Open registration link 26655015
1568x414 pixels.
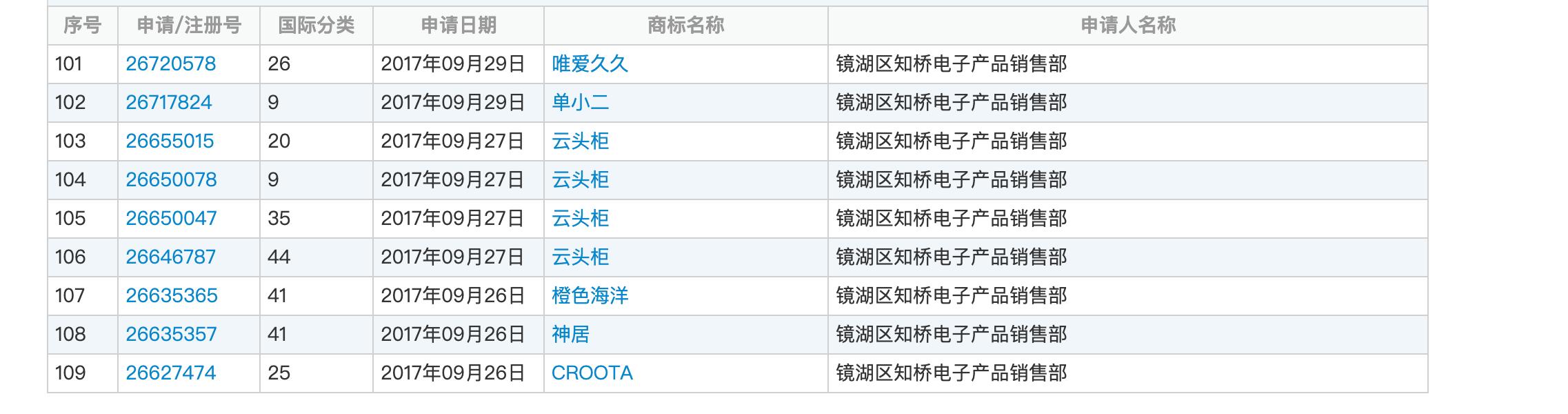(170, 141)
